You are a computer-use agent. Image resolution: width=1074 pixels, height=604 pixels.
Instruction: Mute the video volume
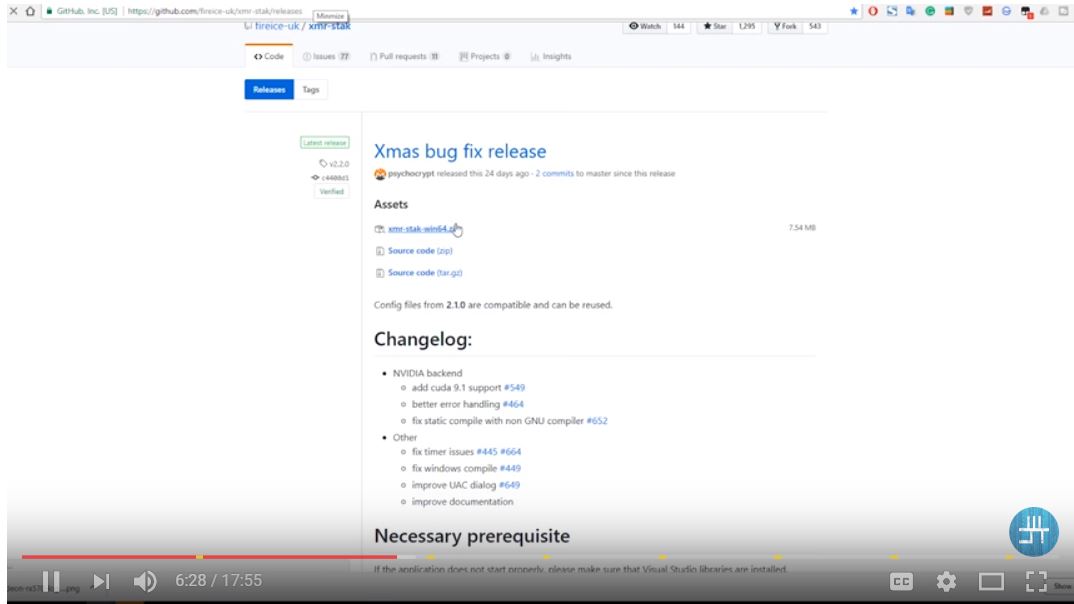tap(145, 581)
